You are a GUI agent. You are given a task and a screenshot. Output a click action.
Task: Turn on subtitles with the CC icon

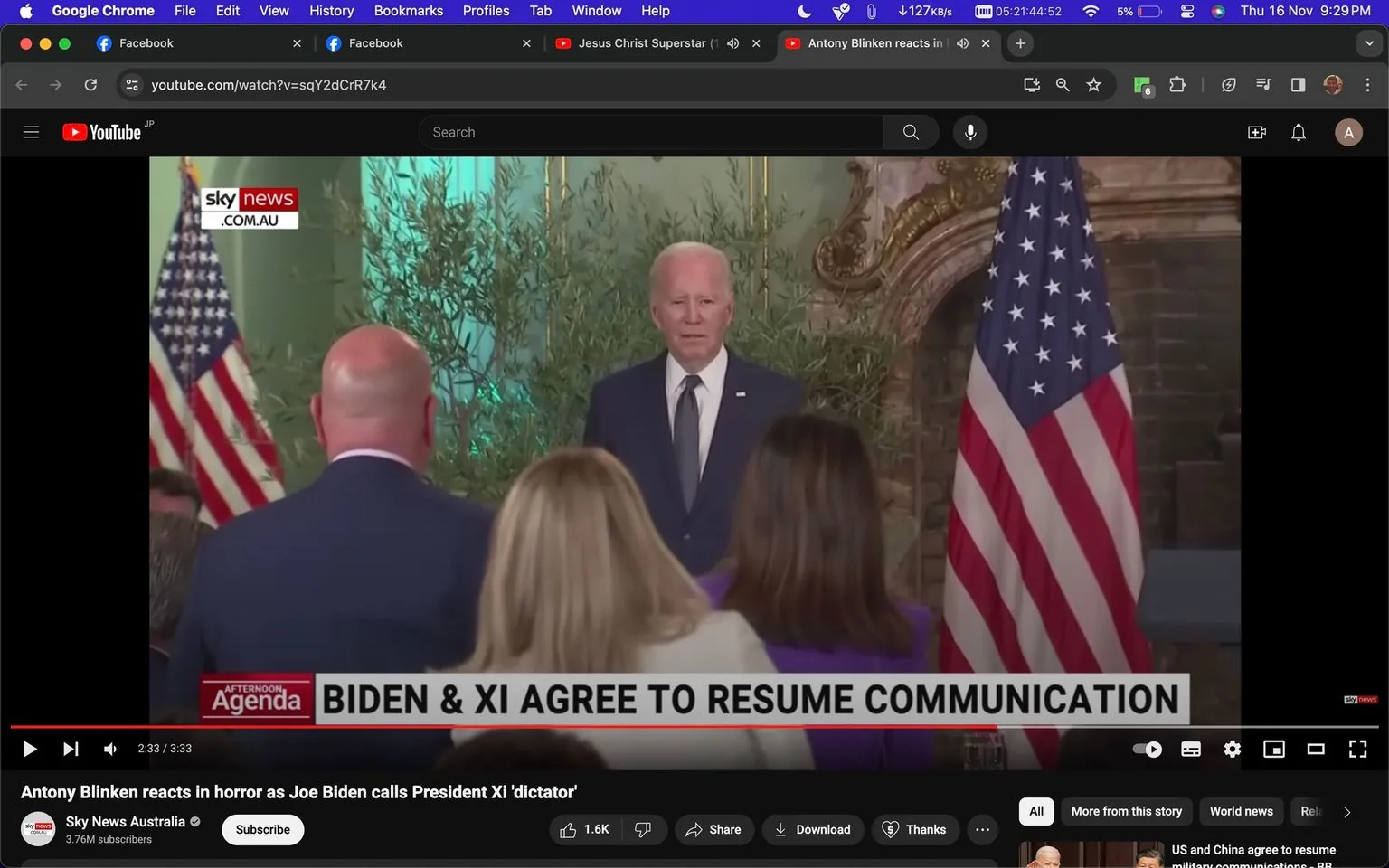click(1190, 749)
